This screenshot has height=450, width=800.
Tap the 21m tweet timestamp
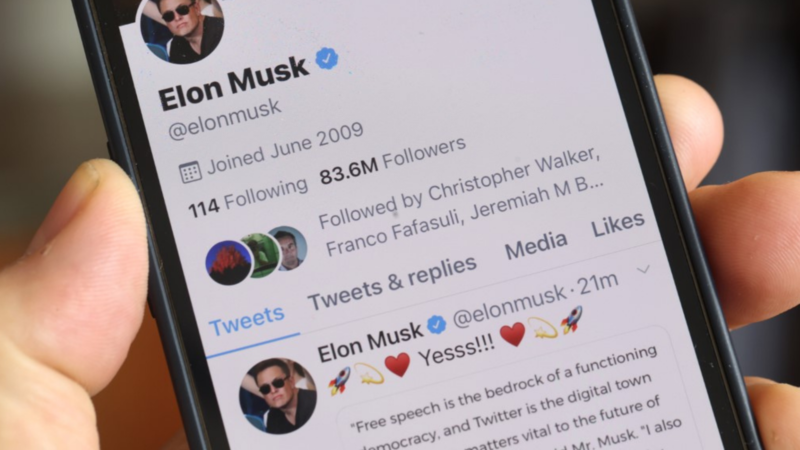599,284
